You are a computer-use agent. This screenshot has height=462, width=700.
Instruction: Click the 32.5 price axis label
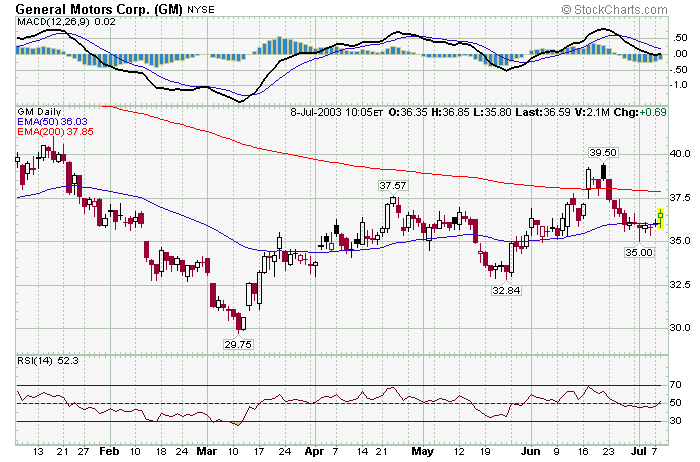679,284
